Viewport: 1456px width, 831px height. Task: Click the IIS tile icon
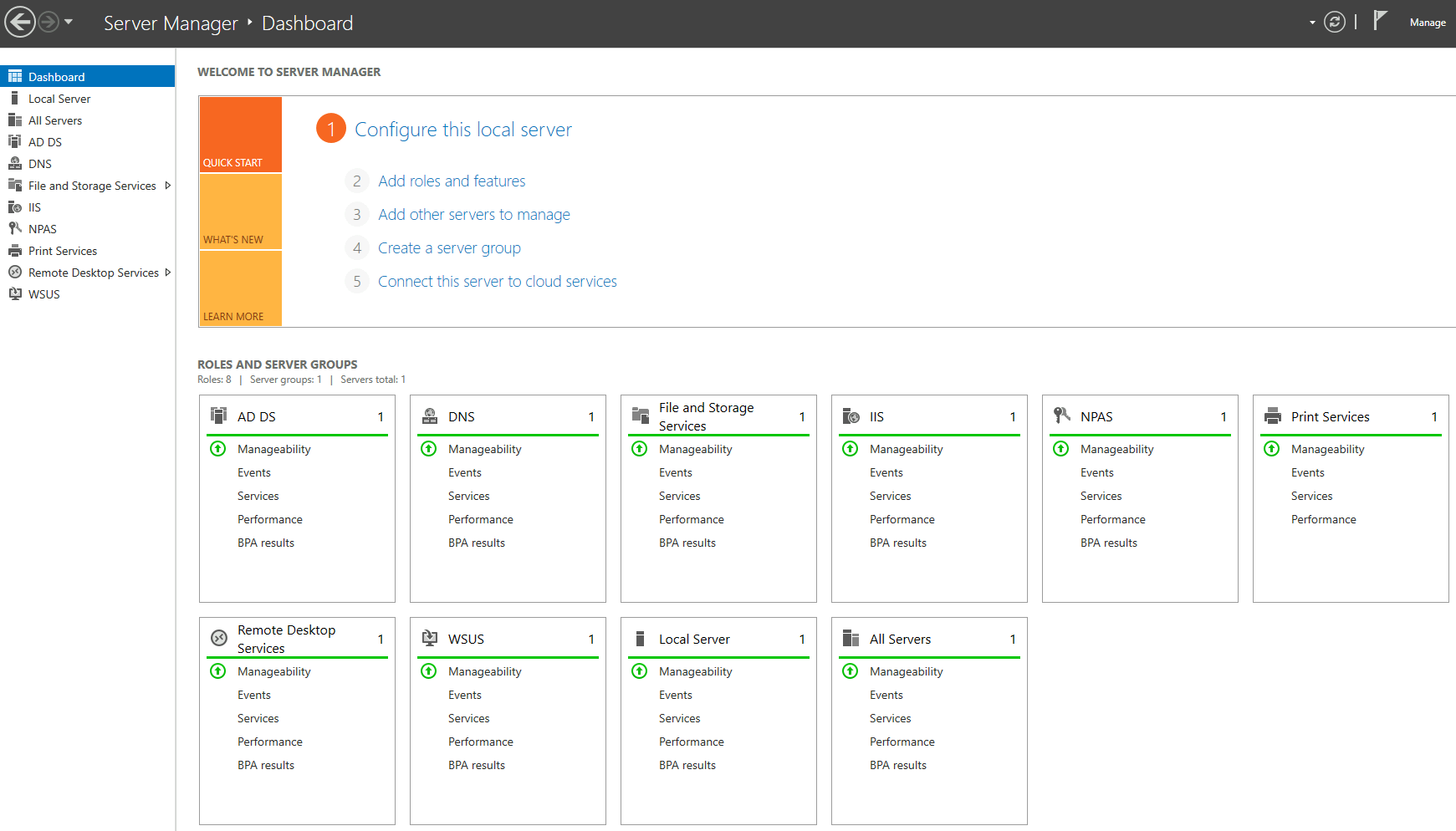(x=851, y=415)
